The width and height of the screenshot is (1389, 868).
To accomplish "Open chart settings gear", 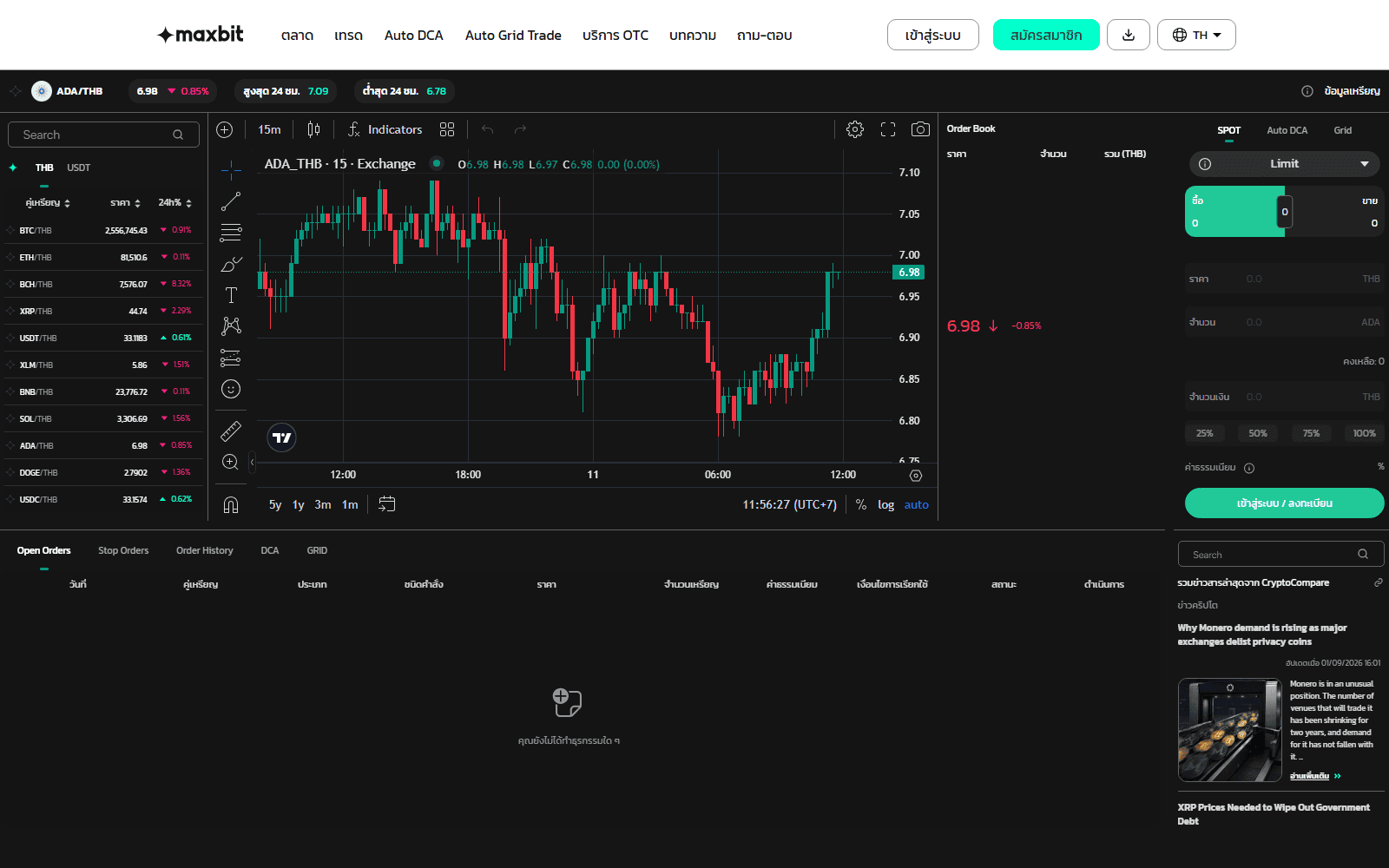I will pos(855,129).
